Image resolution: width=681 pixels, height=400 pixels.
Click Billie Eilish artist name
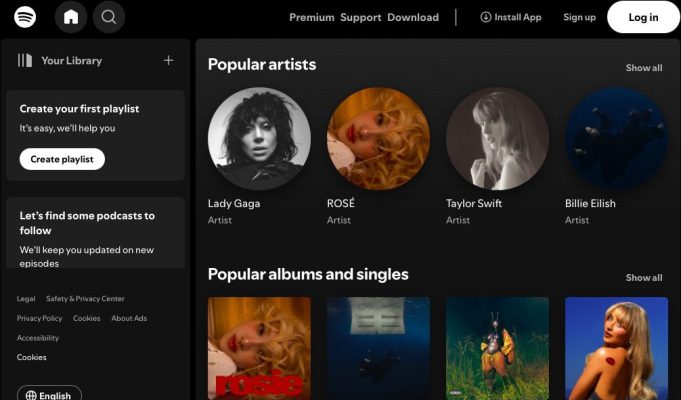590,203
